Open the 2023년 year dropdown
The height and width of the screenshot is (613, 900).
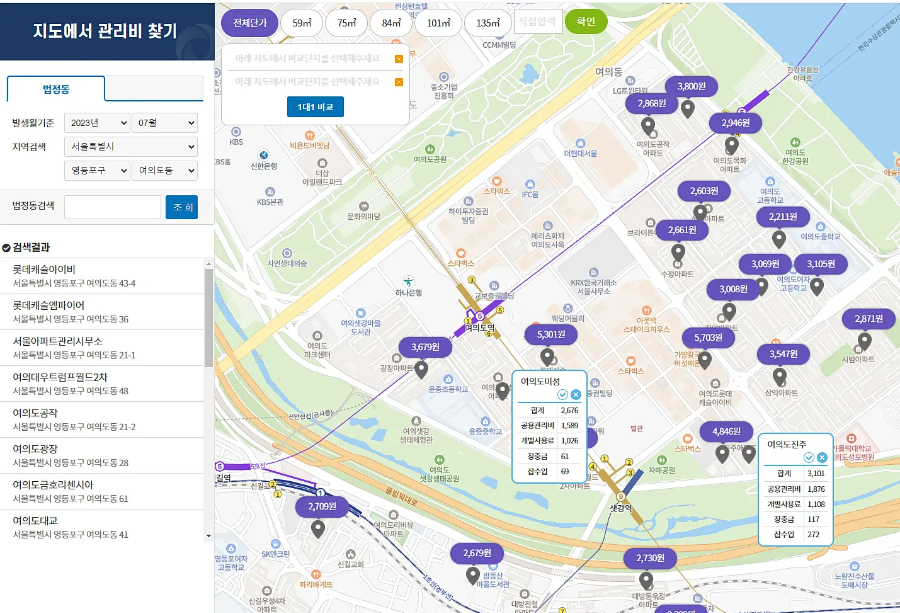tap(97, 123)
